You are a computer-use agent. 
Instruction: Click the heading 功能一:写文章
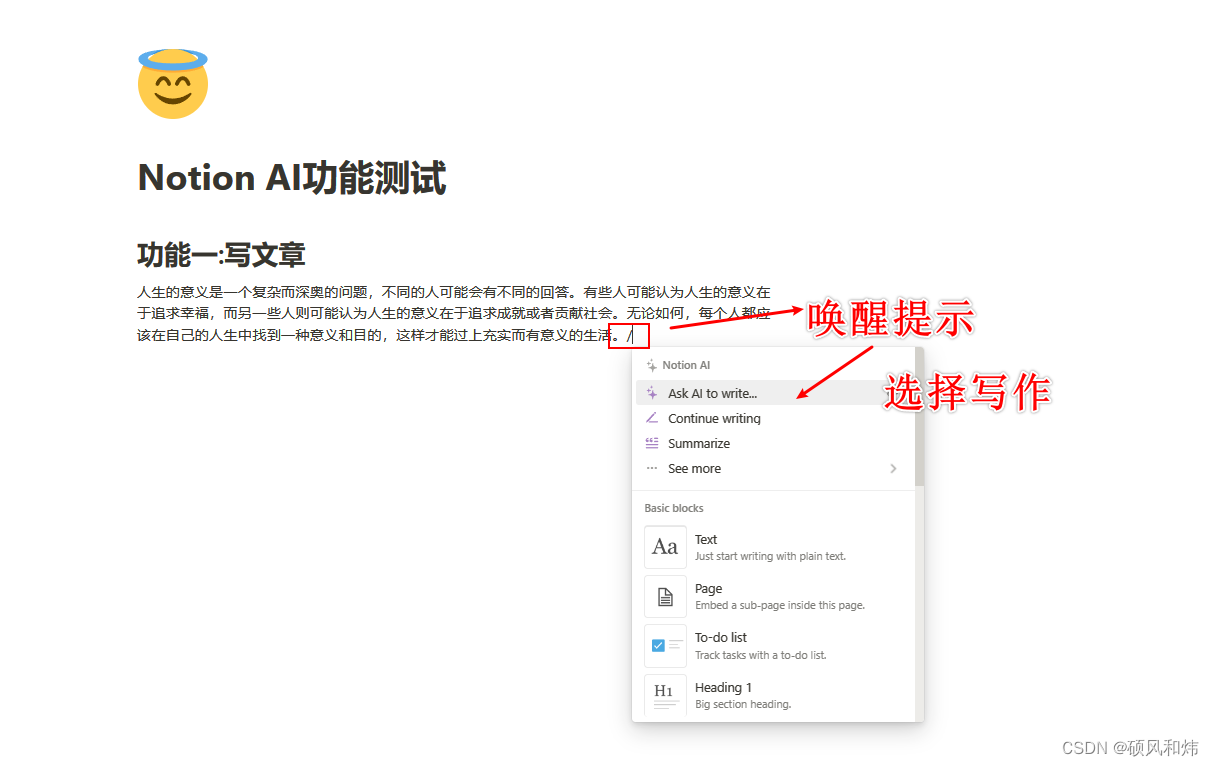click(221, 255)
